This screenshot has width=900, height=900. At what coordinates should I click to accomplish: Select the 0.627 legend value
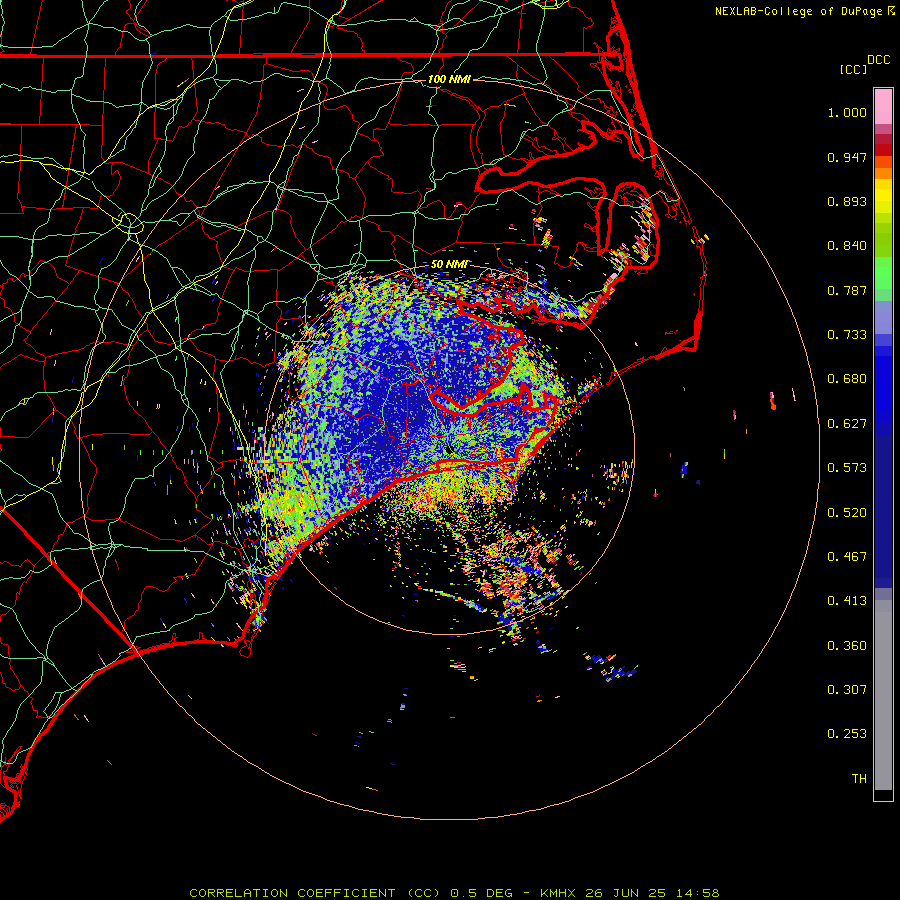point(847,424)
